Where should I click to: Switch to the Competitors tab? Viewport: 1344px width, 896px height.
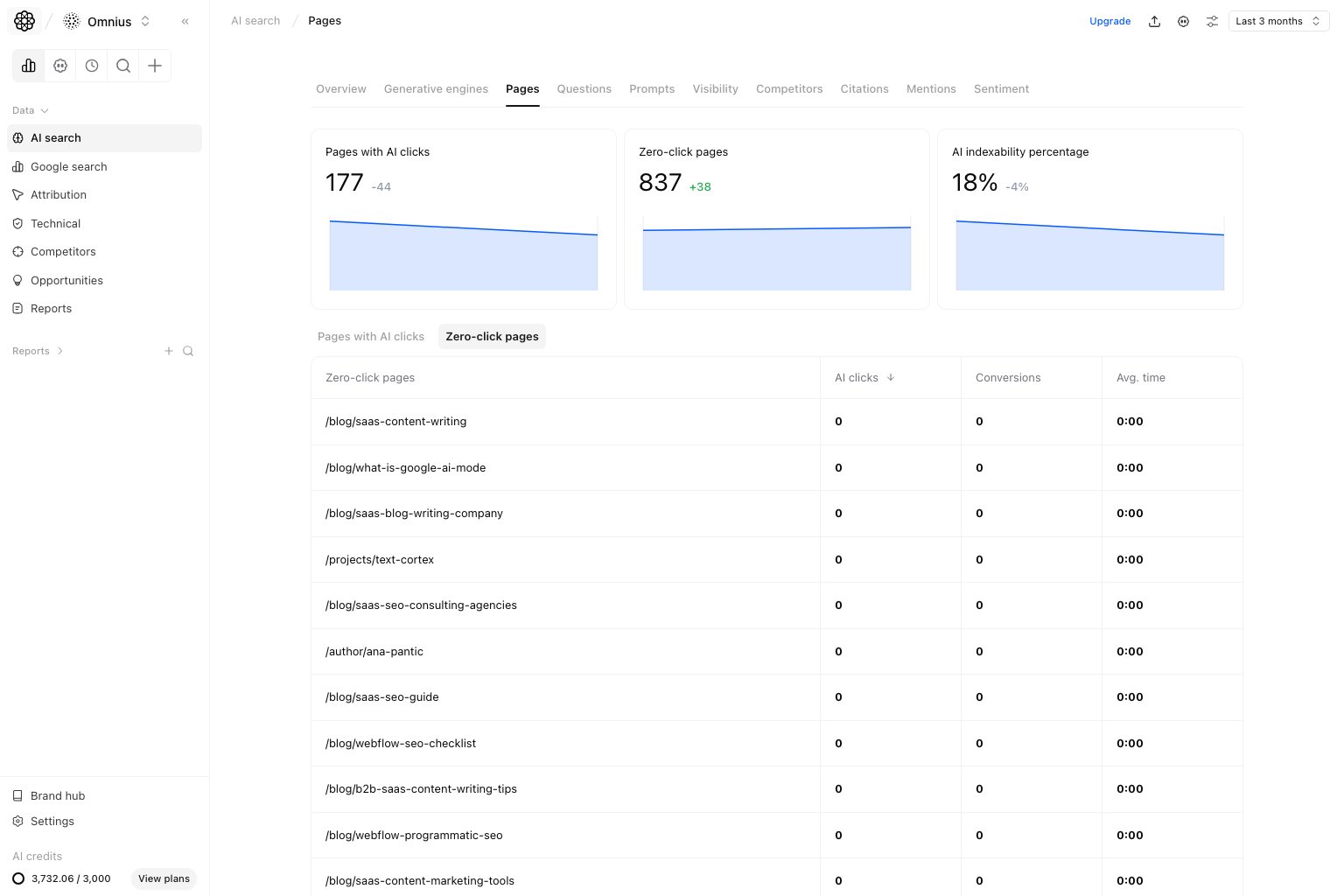click(789, 89)
